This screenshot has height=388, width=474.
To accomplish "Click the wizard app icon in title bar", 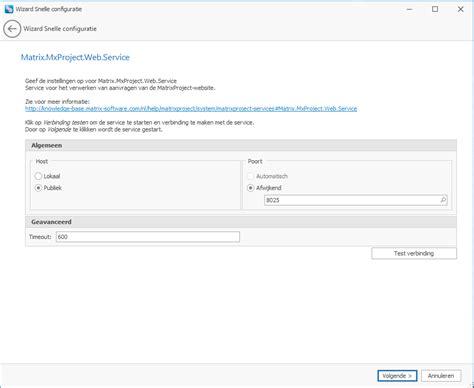I will 9,9.
